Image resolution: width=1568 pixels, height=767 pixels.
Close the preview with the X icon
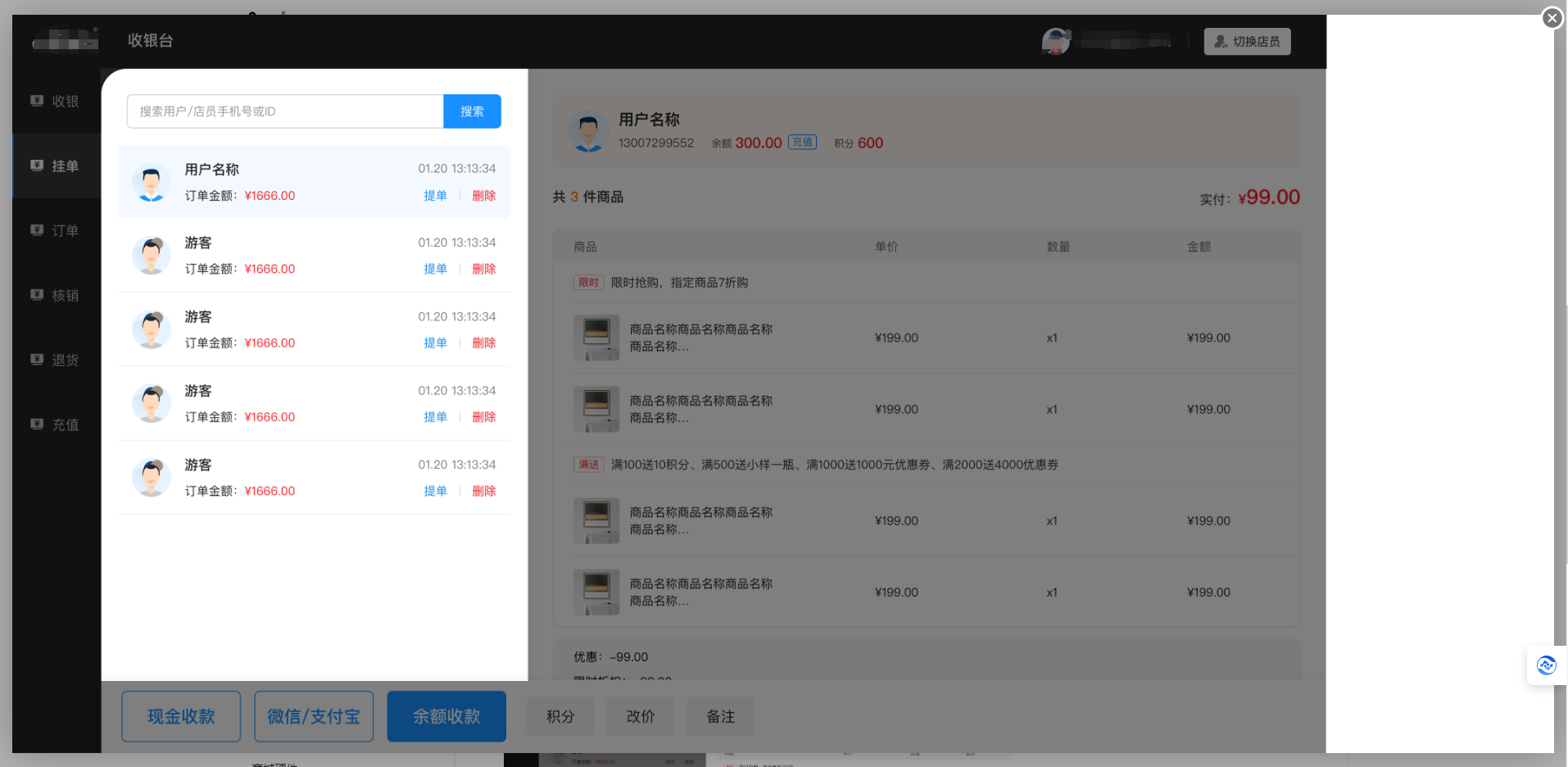point(1552,18)
